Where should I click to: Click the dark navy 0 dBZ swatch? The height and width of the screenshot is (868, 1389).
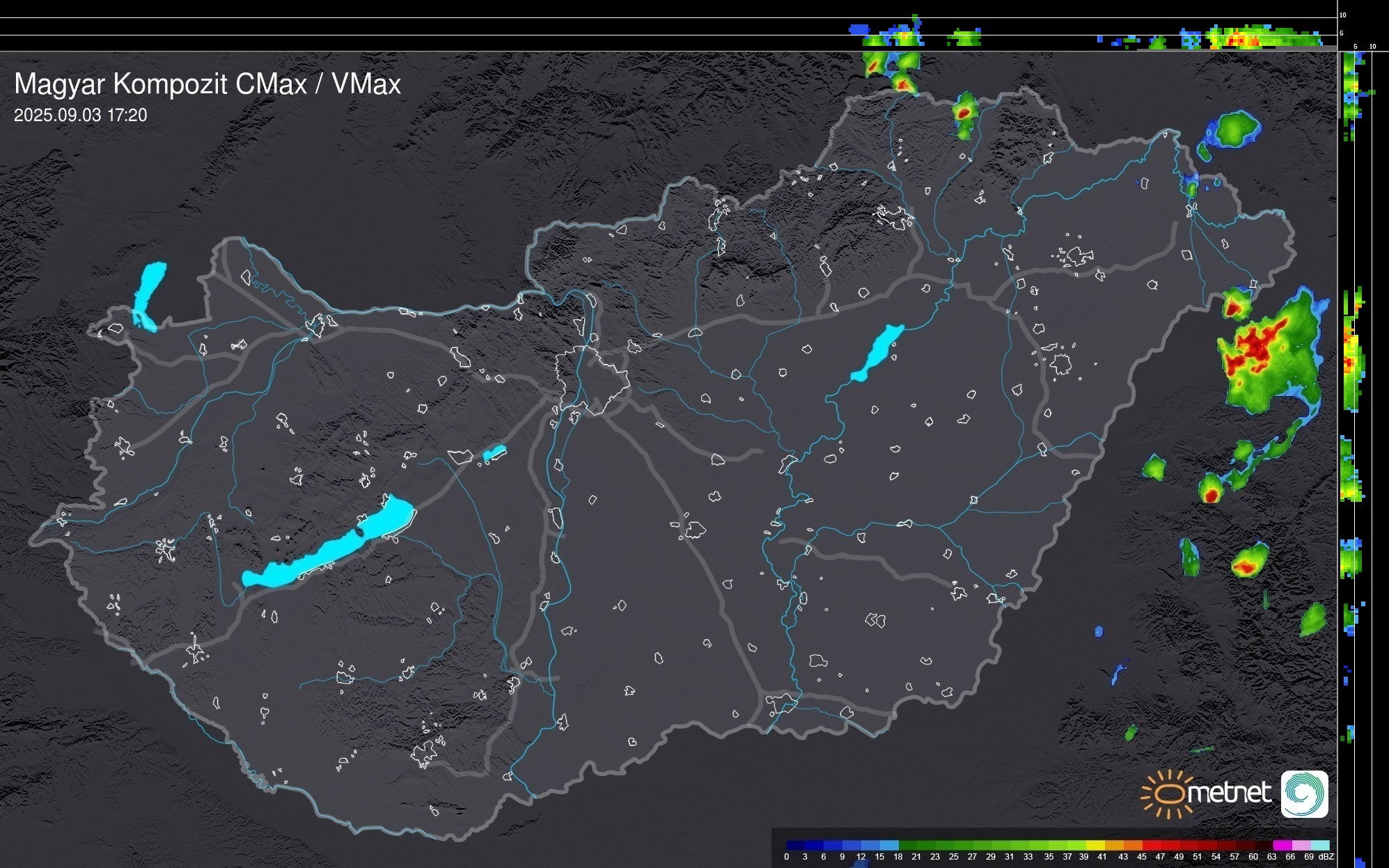(796, 845)
